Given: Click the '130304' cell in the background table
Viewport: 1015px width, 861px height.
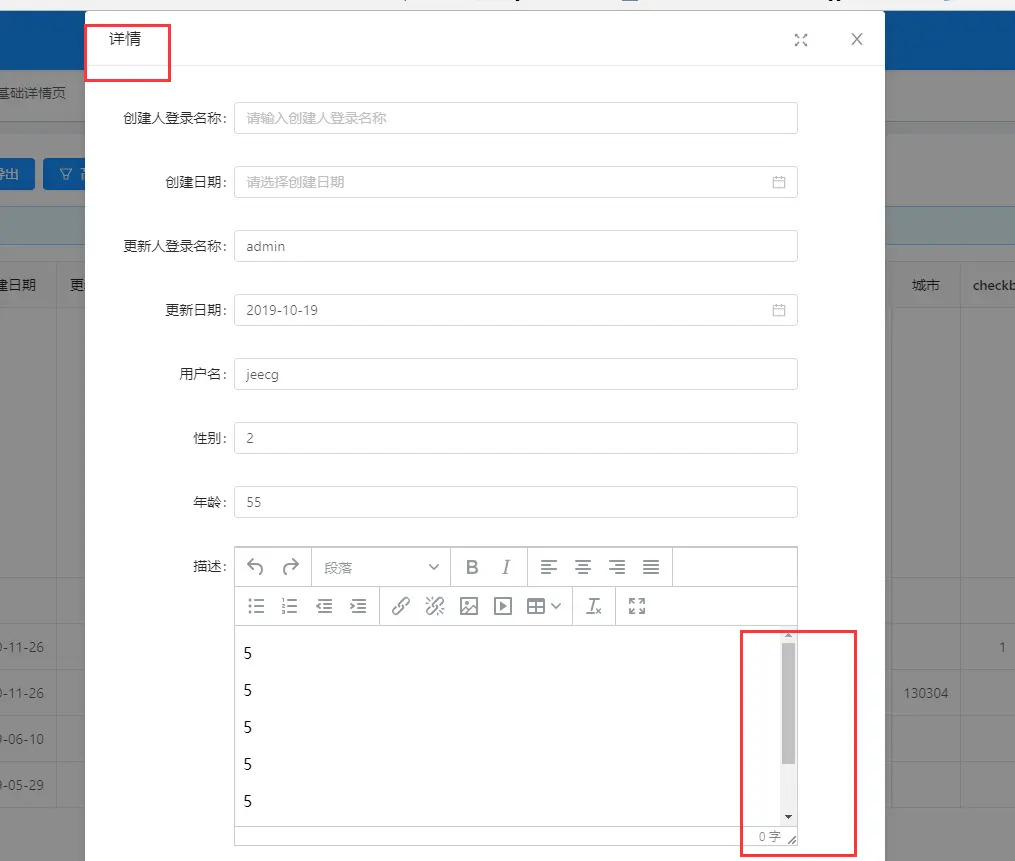Looking at the screenshot, I should click(926, 693).
